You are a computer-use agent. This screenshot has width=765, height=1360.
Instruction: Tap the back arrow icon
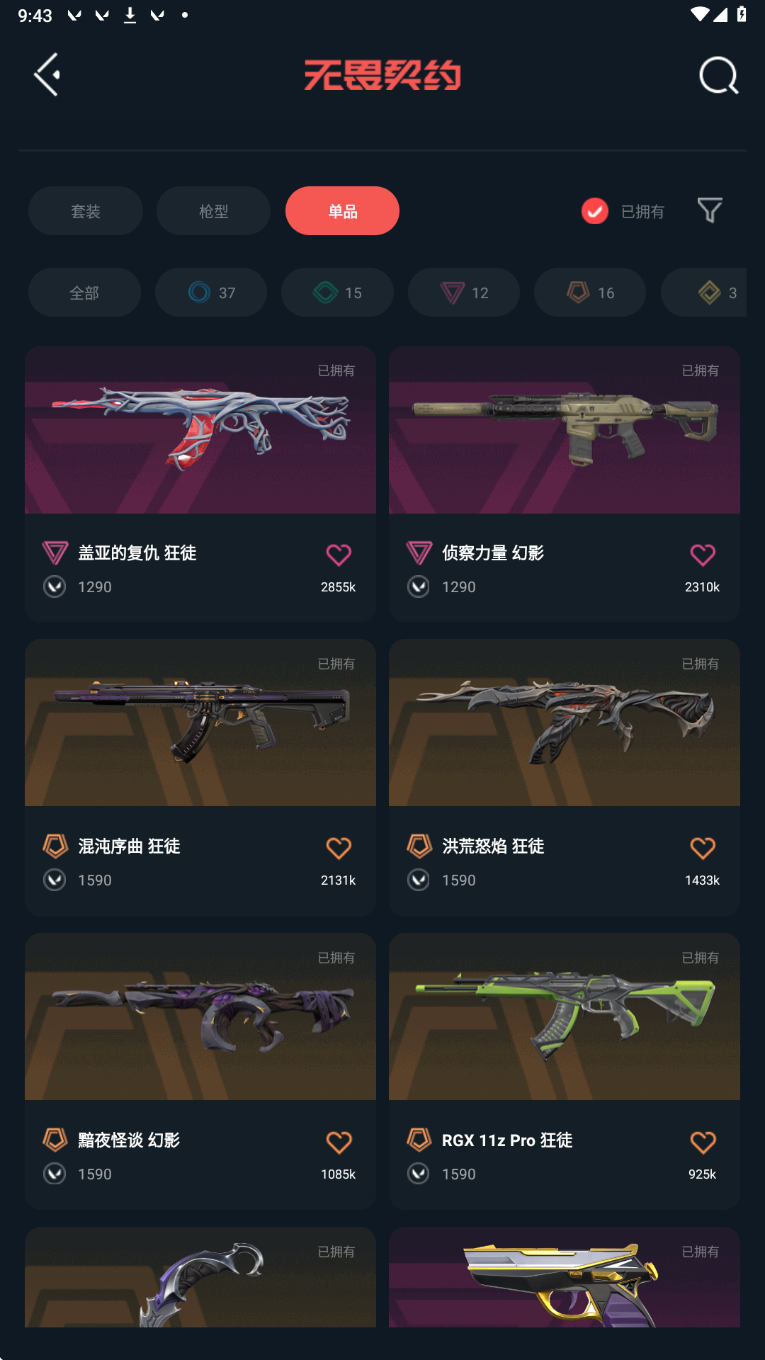click(46, 75)
